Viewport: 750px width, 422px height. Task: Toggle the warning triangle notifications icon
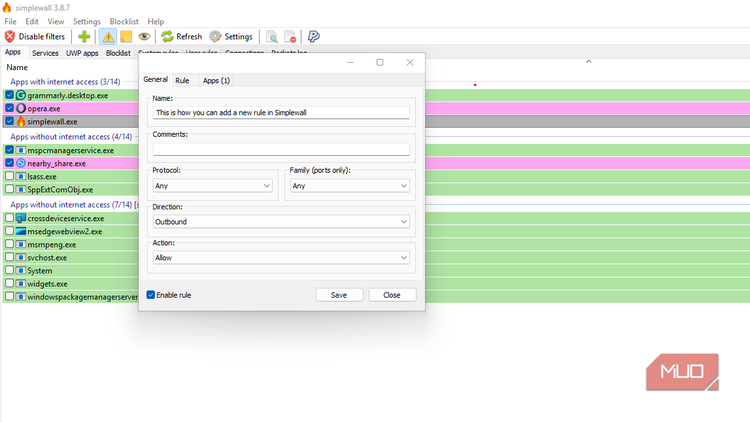click(x=108, y=36)
